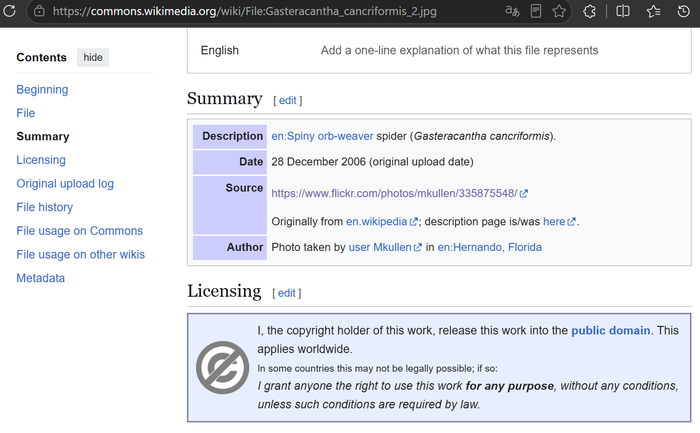Click the public domain symbol image
Image resolution: width=700 pixels, height=433 pixels.
click(222, 367)
